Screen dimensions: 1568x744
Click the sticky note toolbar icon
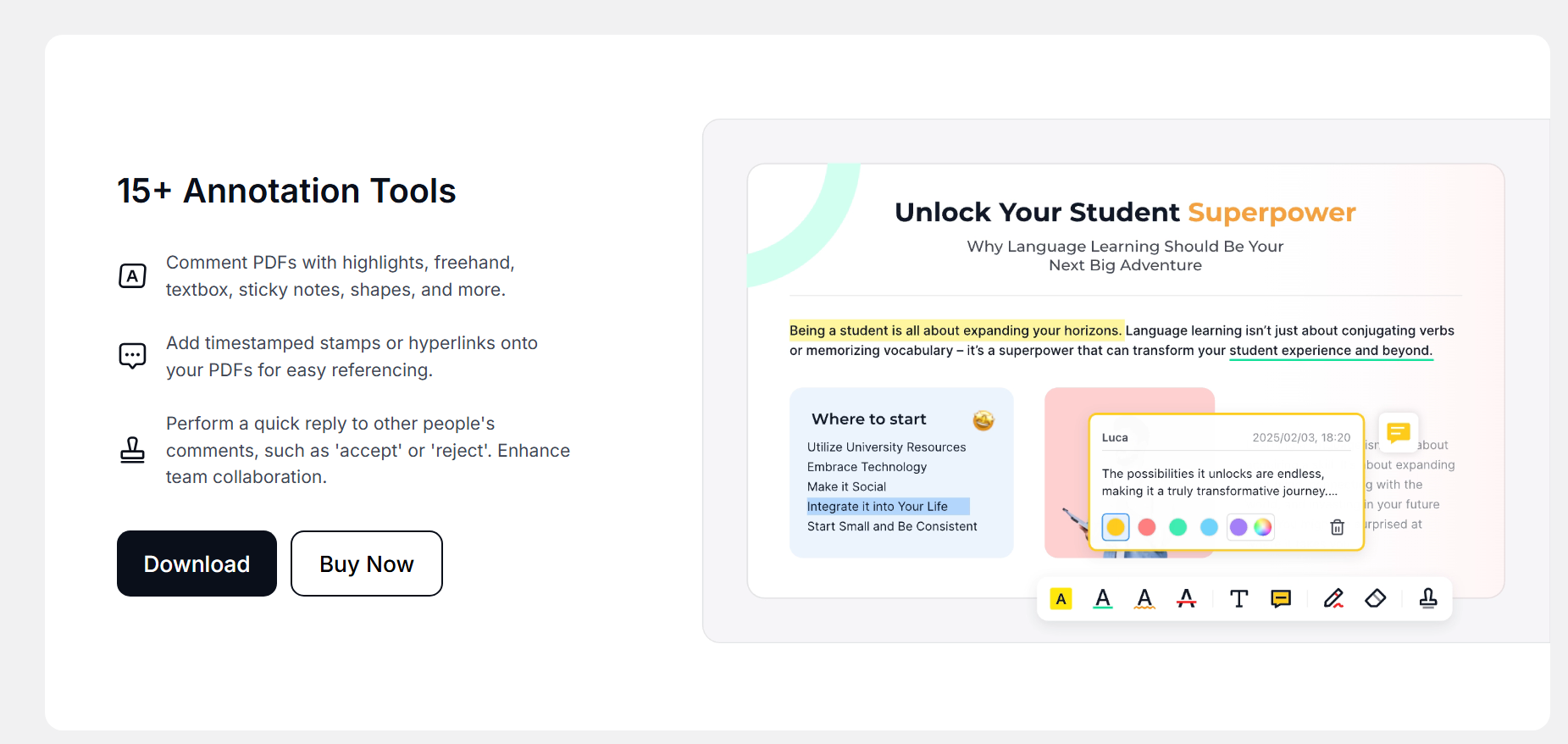pyautogui.click(x=1281, y=599)
